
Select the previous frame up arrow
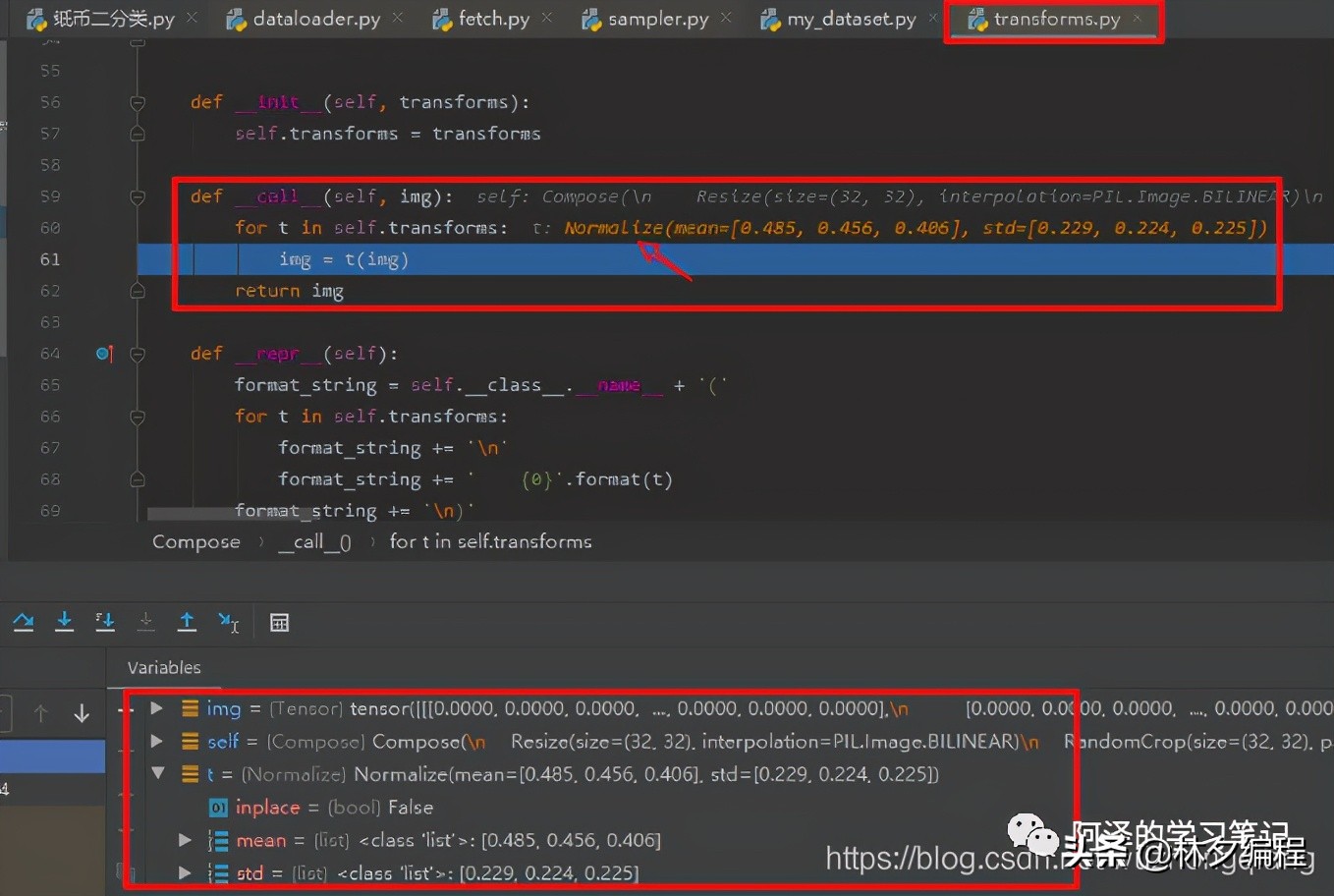pos(40,714)
